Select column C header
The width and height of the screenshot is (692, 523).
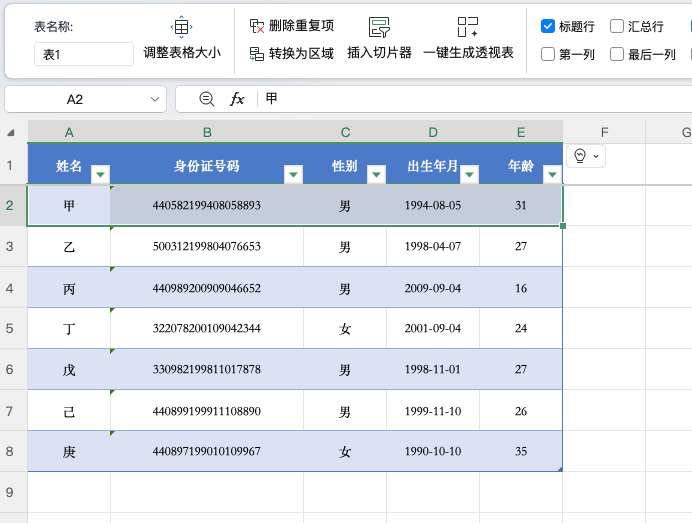pyautogui.click(x=345, y=132)
